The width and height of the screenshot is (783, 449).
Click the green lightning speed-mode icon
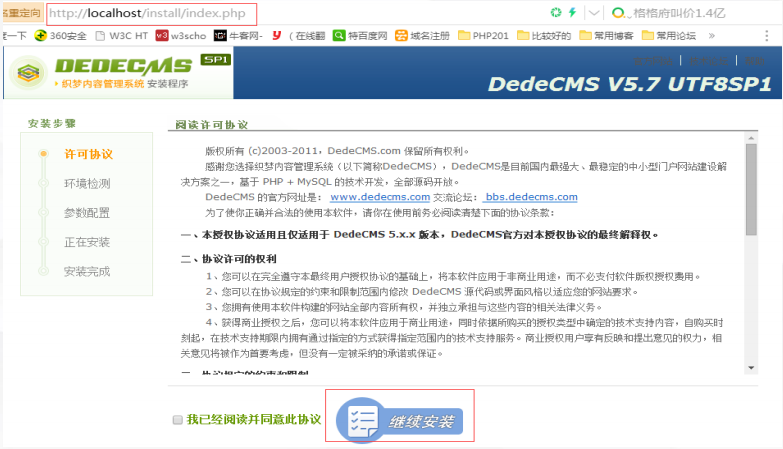pyautogui.click(x=572, y=12)
